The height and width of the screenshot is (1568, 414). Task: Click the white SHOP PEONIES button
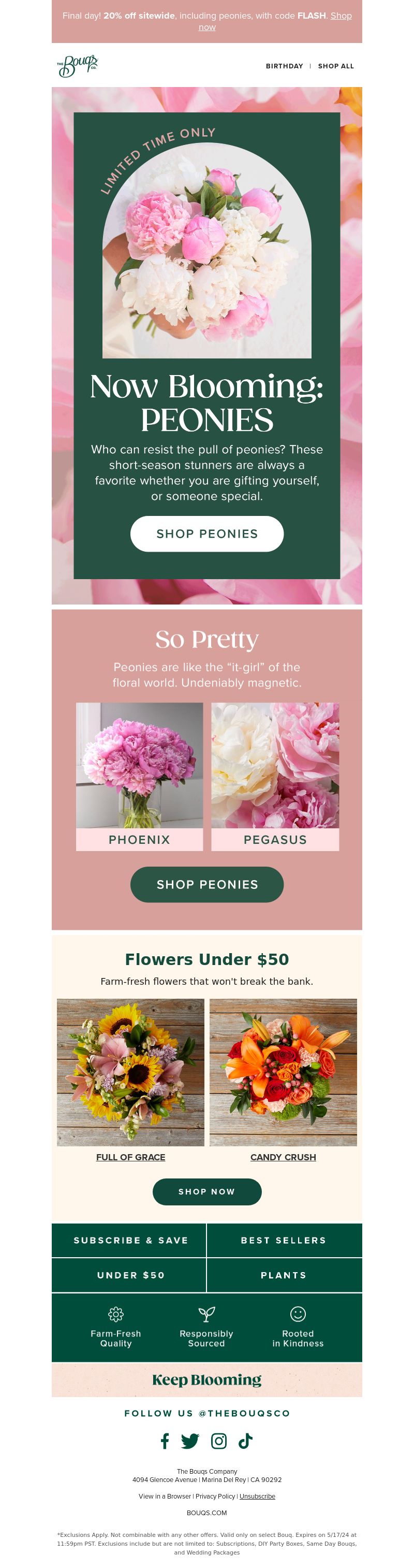[x=206, y=534]
